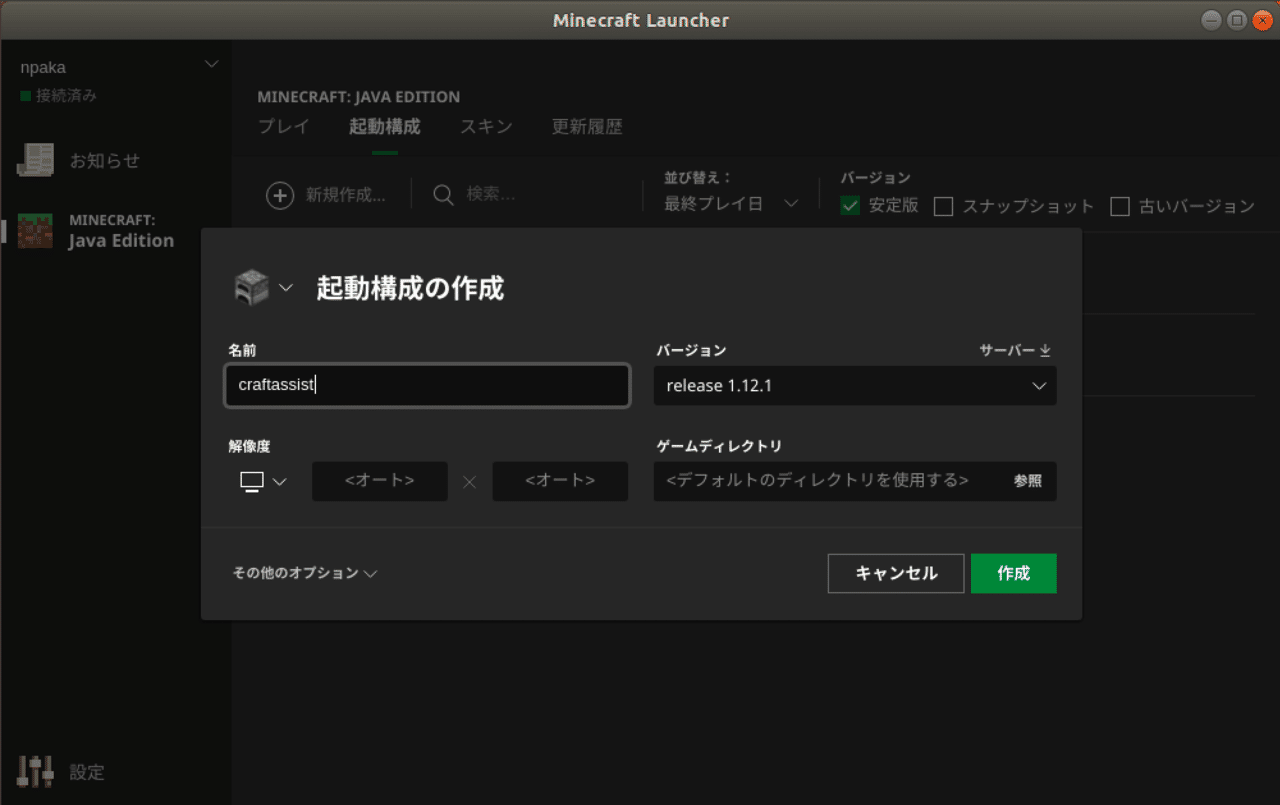Click the magnifier icon in the search field
This screenshot has height=805, width=1280.
(x=443, y=195)
